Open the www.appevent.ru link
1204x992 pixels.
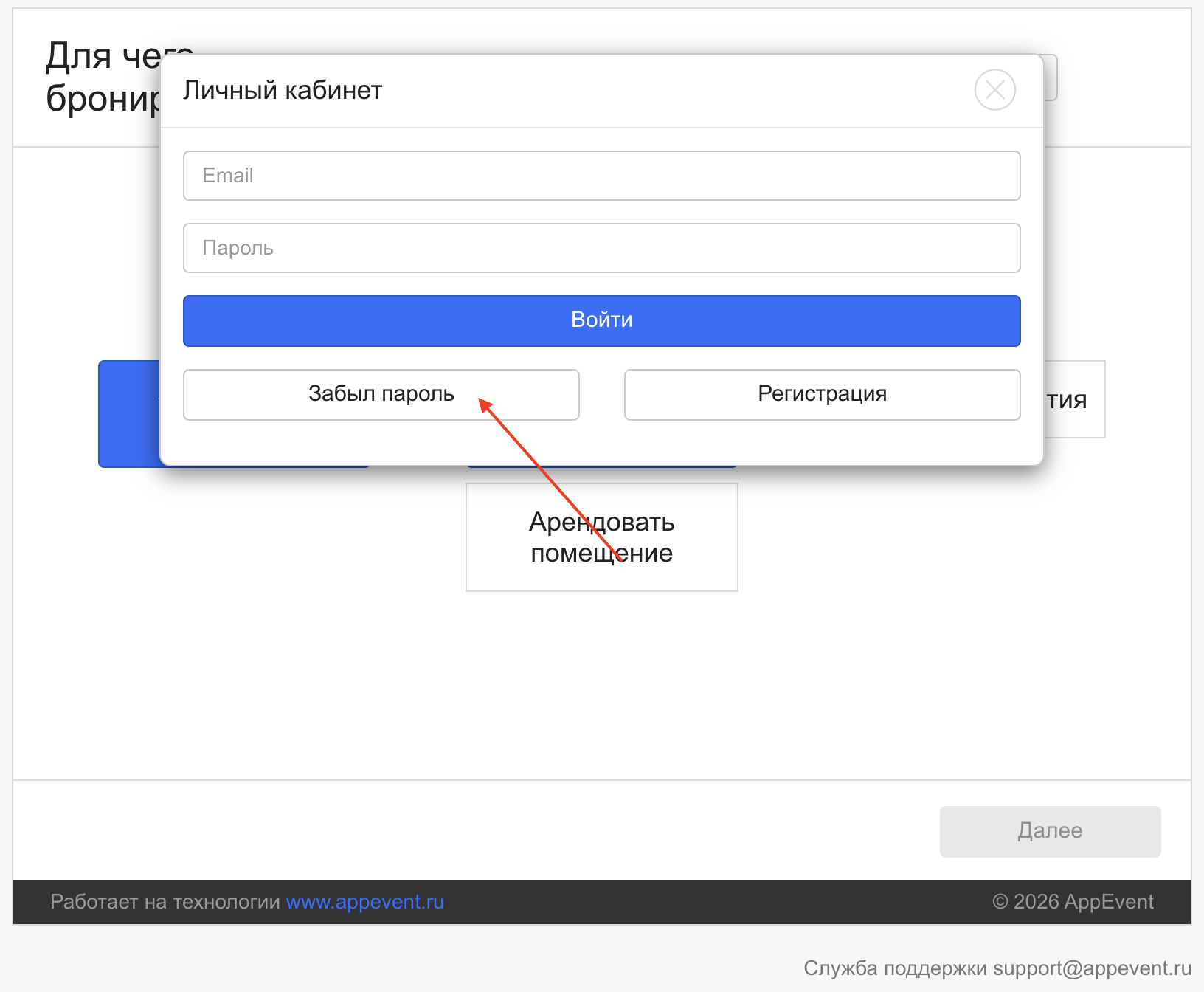coord(365,902)
